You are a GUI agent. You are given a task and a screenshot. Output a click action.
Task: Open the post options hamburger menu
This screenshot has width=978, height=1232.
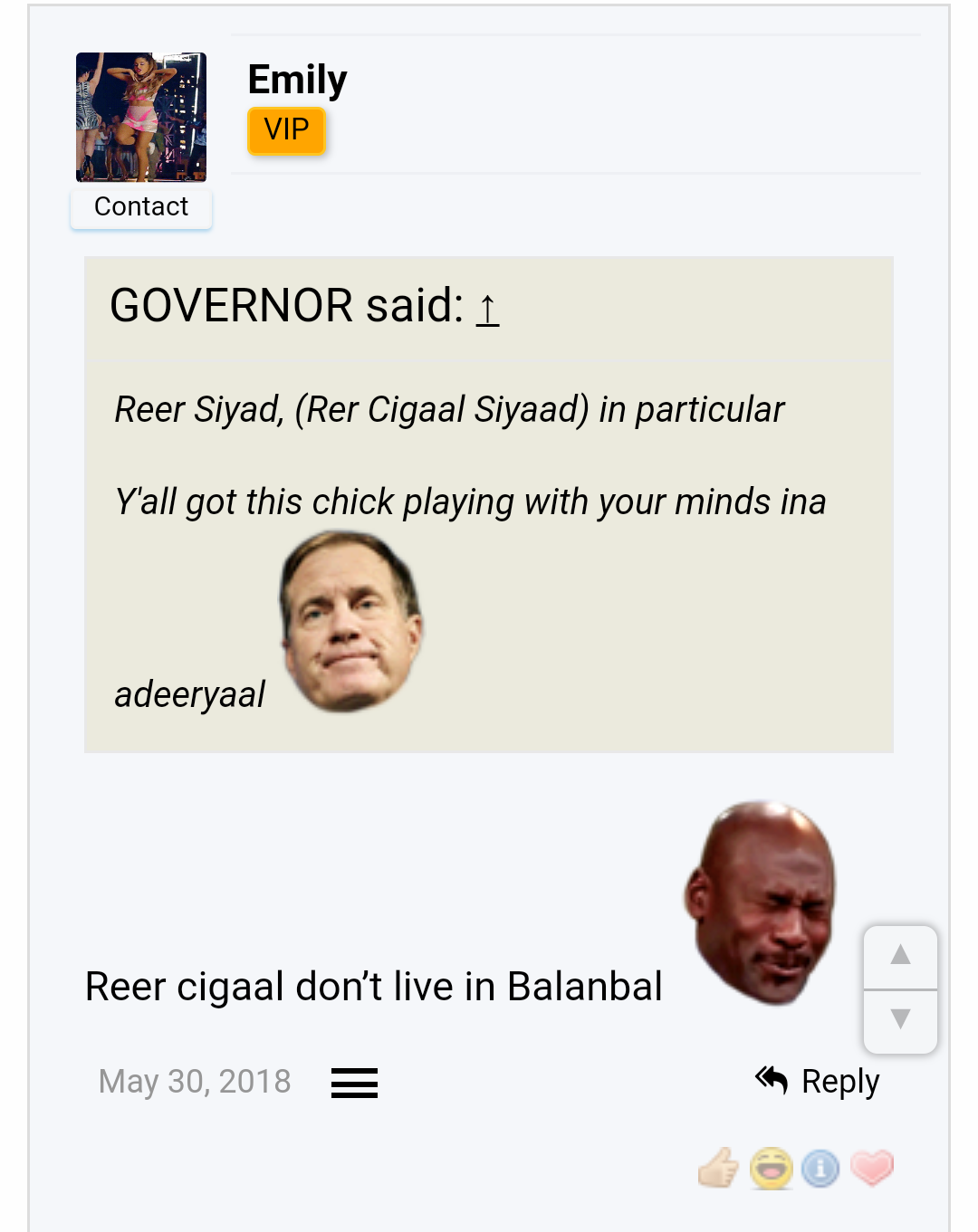(x=354, y=1083)
